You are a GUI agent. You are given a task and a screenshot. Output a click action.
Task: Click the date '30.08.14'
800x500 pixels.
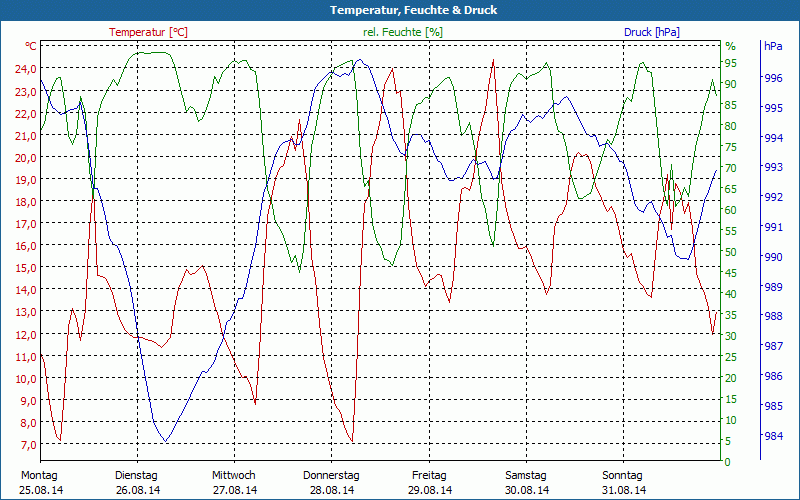point(527,490)
